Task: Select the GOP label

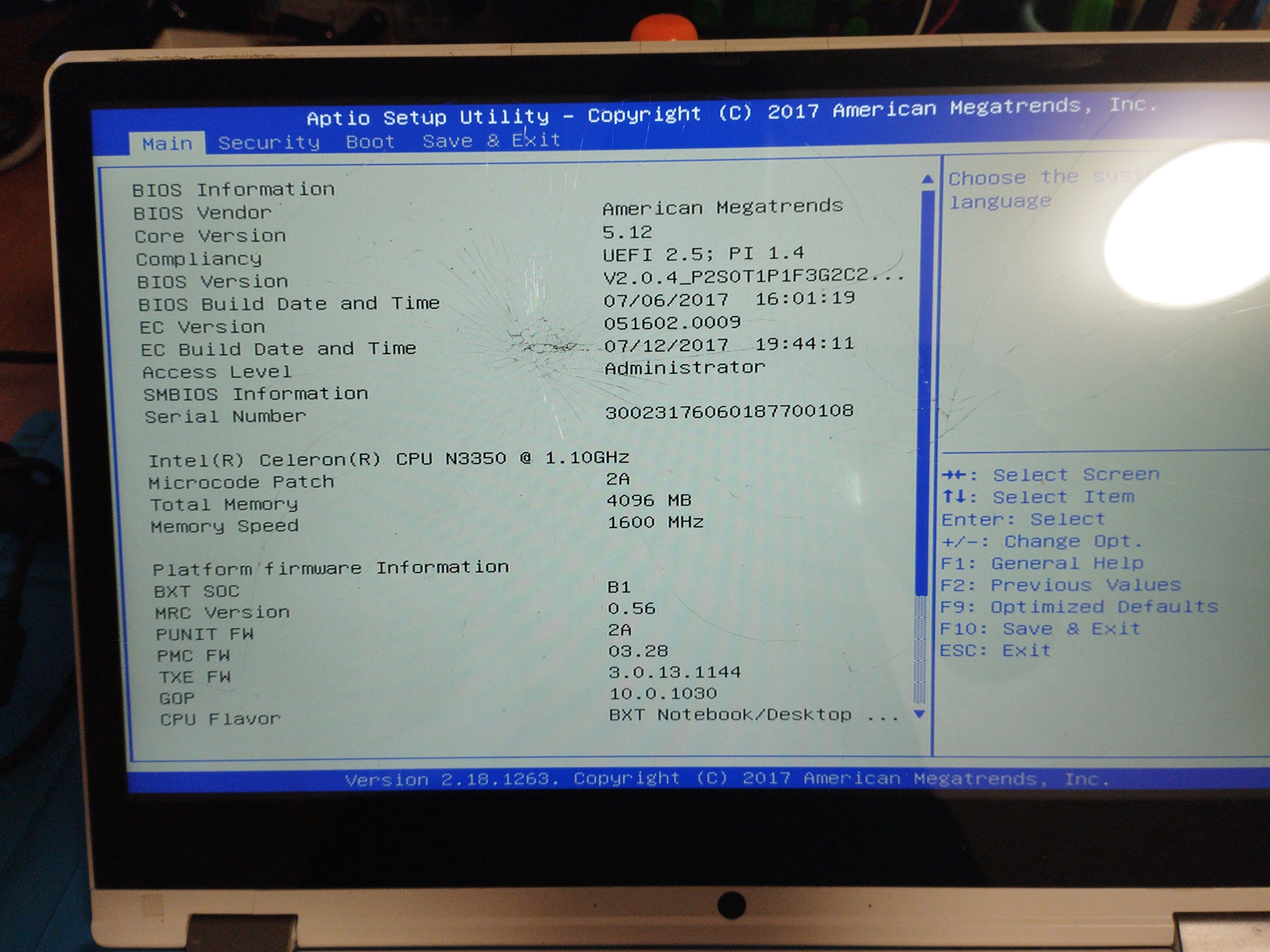Action: pyautogui.click(x=177, y=698)
